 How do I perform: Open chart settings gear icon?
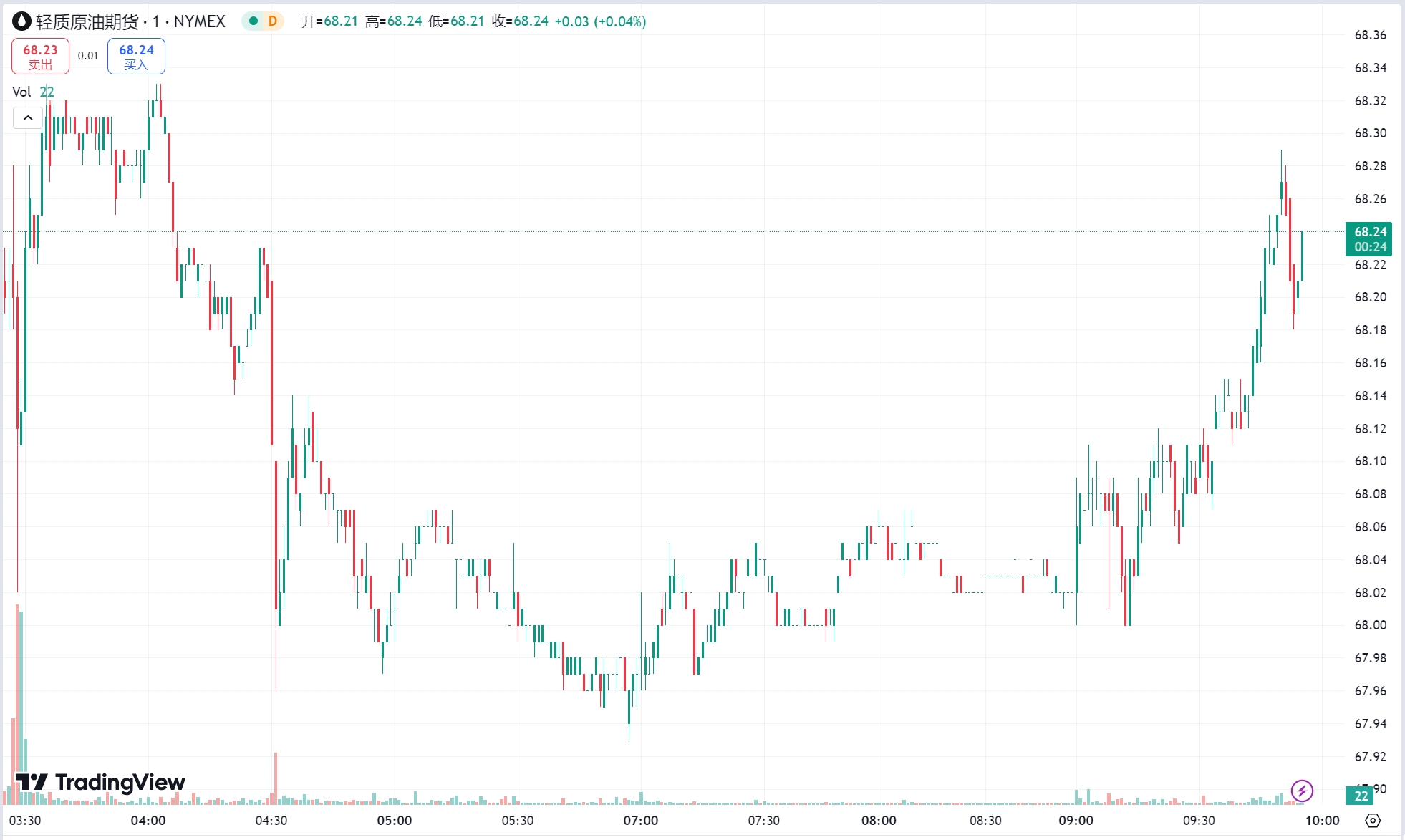1373,820
